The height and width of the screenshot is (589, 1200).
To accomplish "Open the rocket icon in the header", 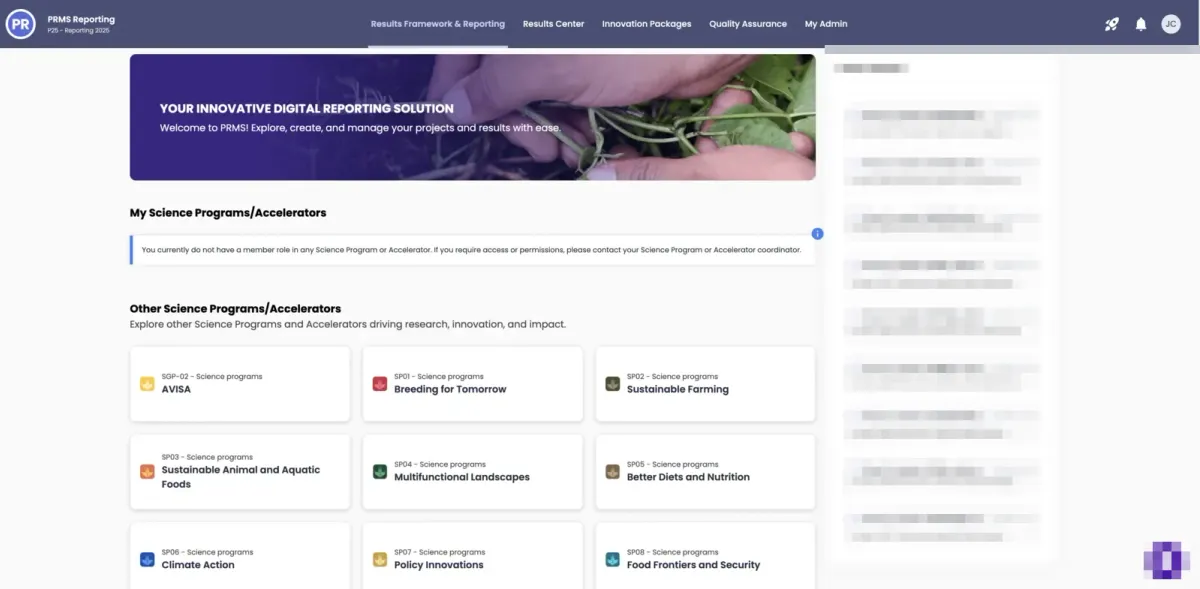I will pyautogui.click(x=1112, y=24).
